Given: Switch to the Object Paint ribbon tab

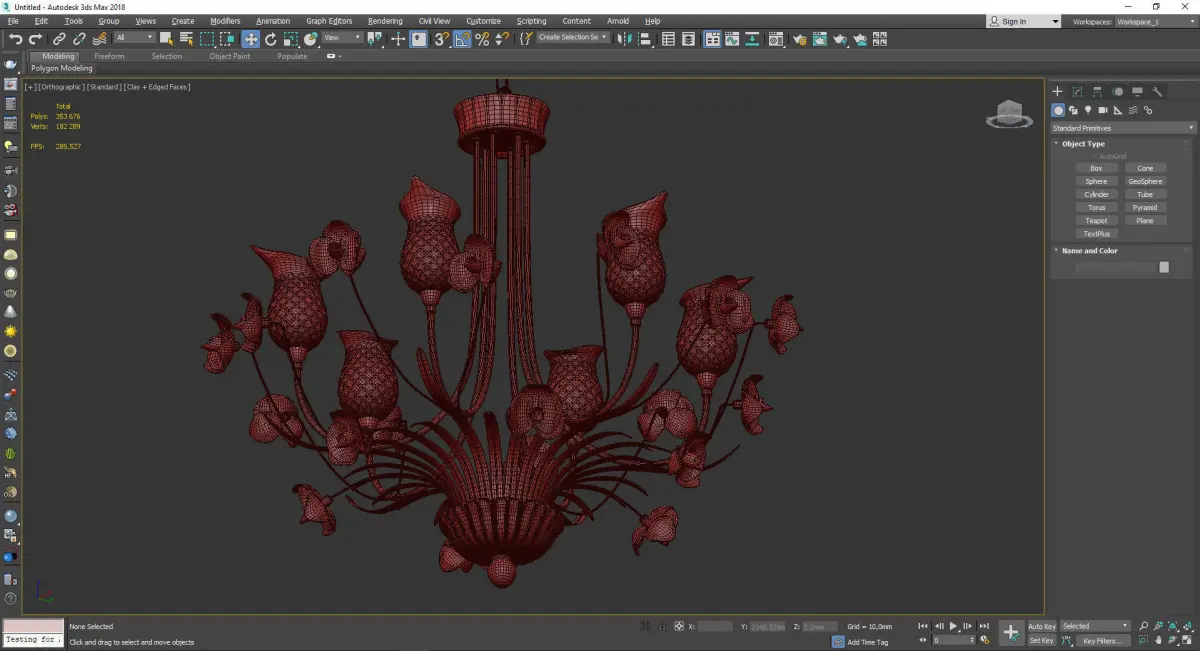Looking at the screenshot, I should 229,56.
